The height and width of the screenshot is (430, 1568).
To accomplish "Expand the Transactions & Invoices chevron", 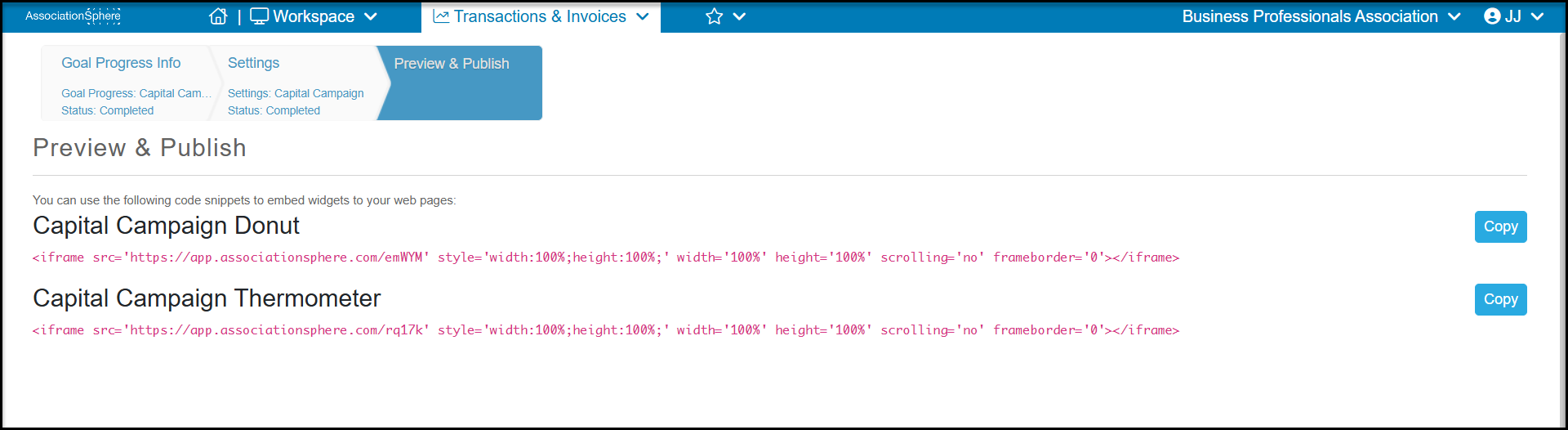I will (x=642, y=16).
